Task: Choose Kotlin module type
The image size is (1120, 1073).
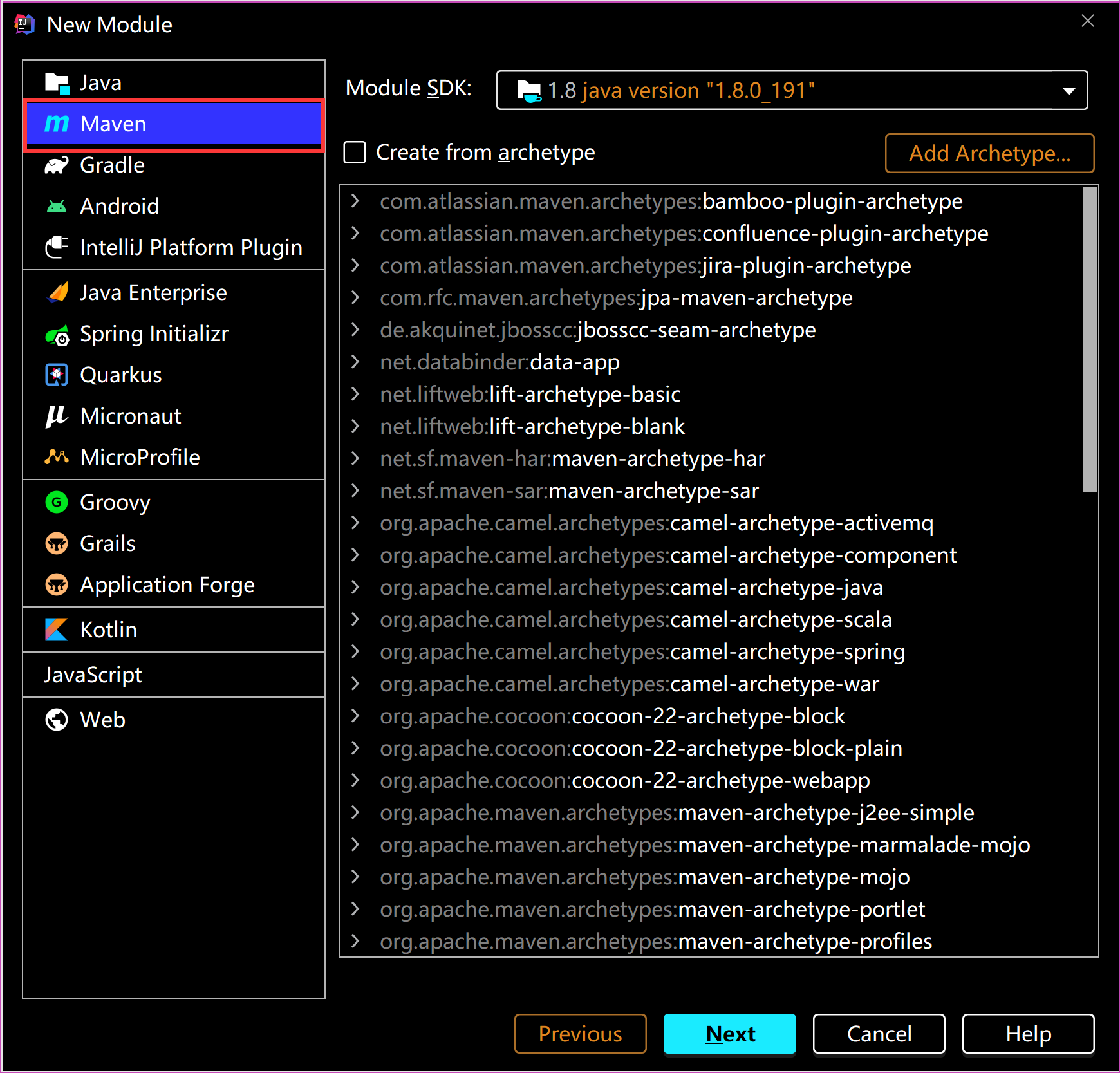Action: tap(174, 630)
